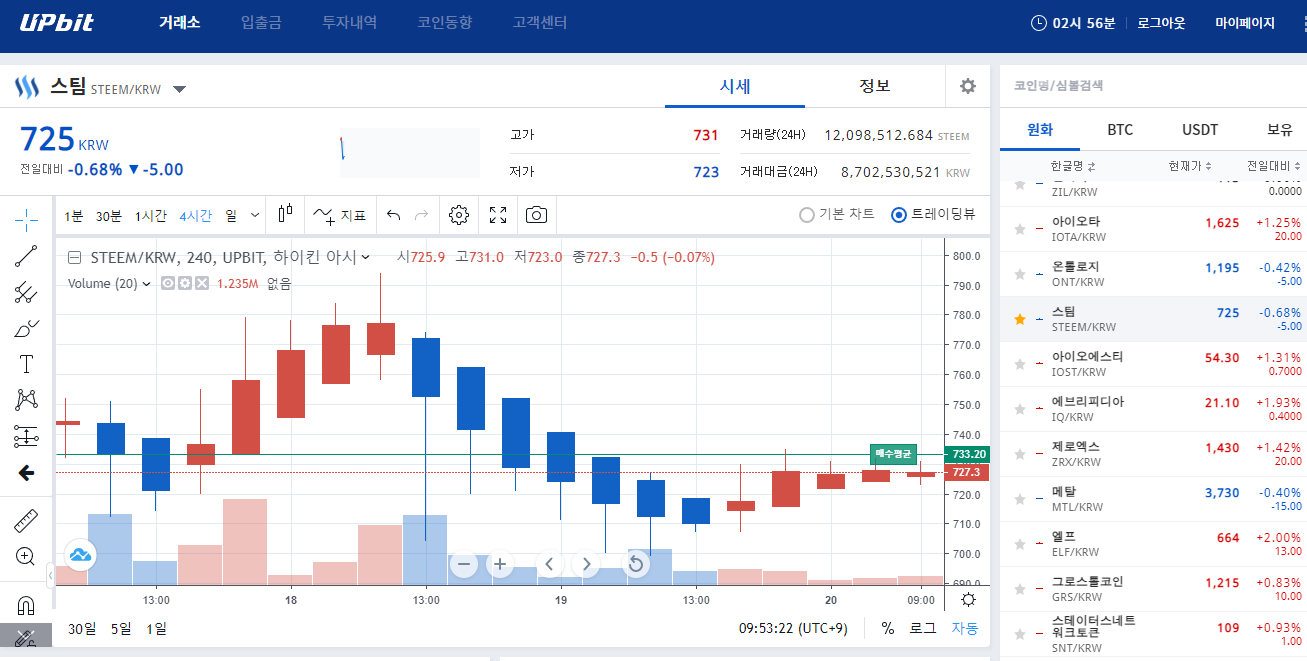
Task: Select the trend line drawing tool
Action: 27,255
